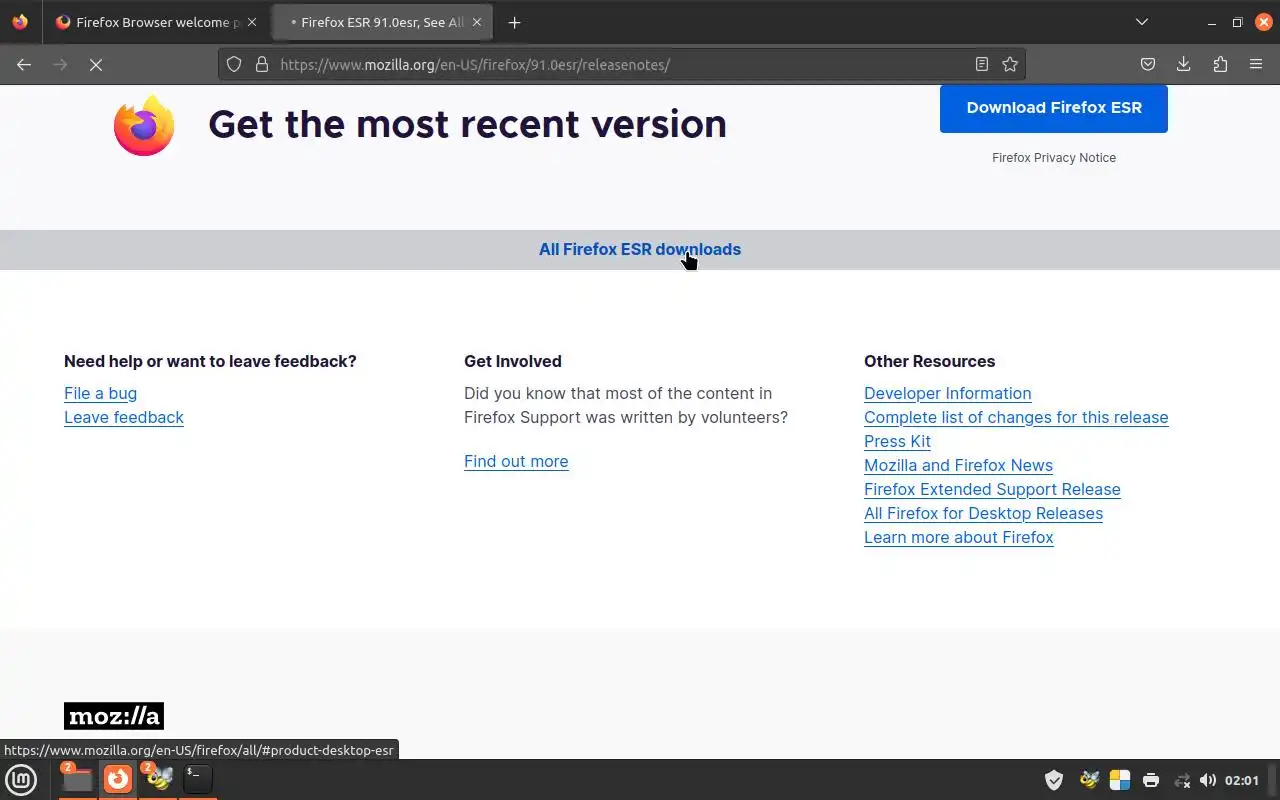This screenshot has width=1280, height=800.
Task: Open the Developer Information link
Action: coord(948,393)
